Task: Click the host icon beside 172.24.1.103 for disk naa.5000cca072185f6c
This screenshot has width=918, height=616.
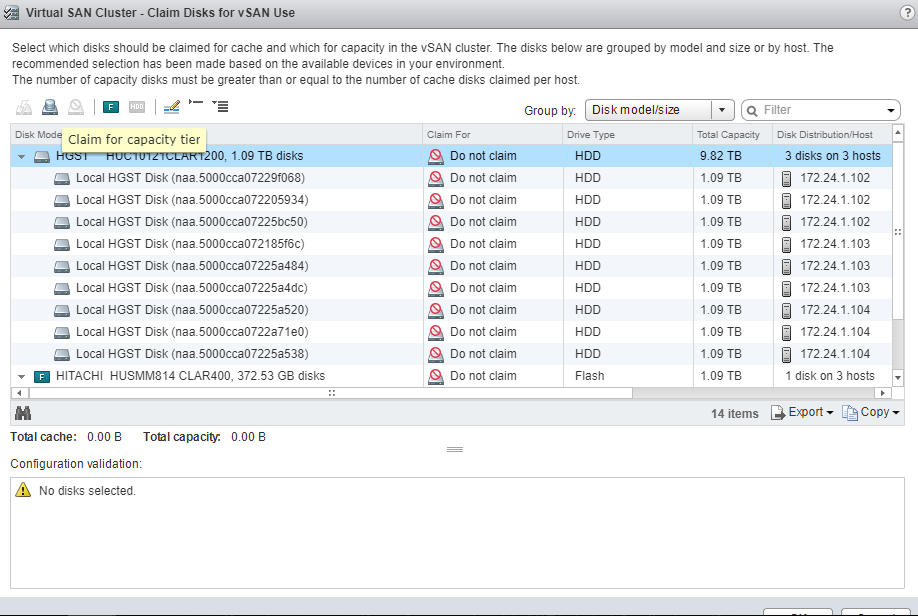Action: 786,244
